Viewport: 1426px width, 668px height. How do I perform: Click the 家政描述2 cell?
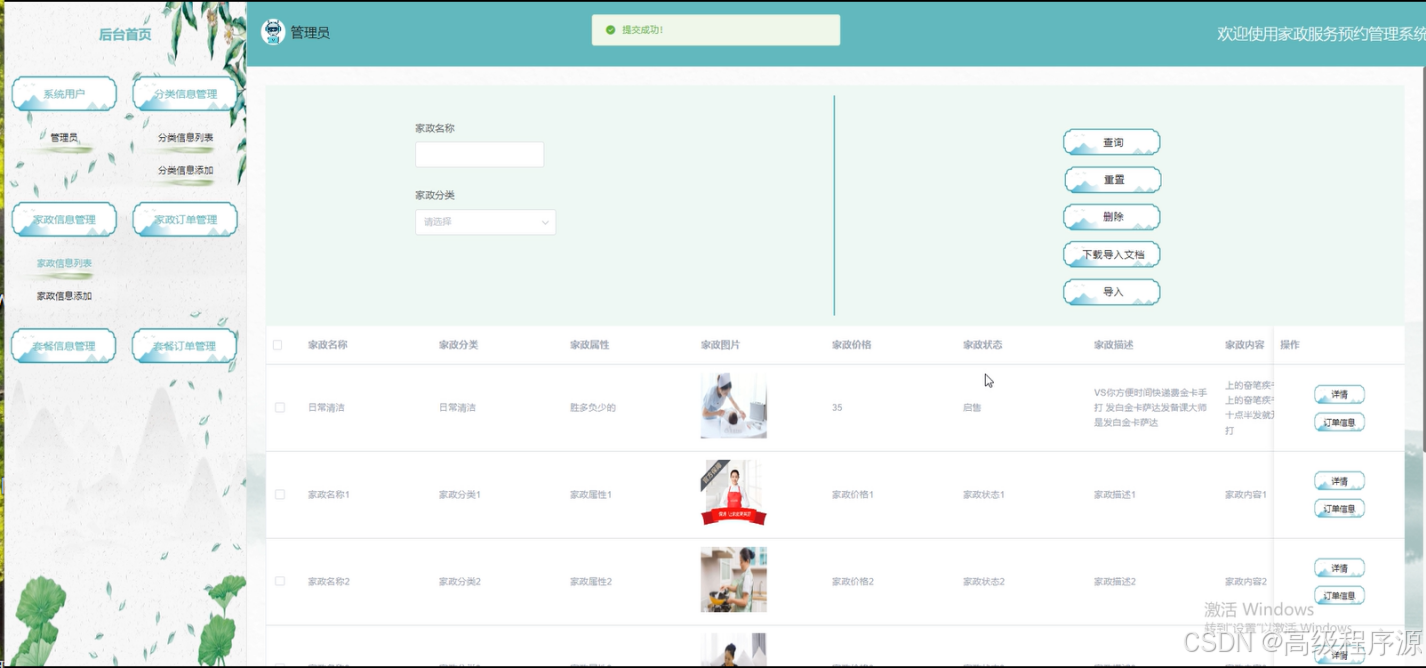tap(1115, 582)
